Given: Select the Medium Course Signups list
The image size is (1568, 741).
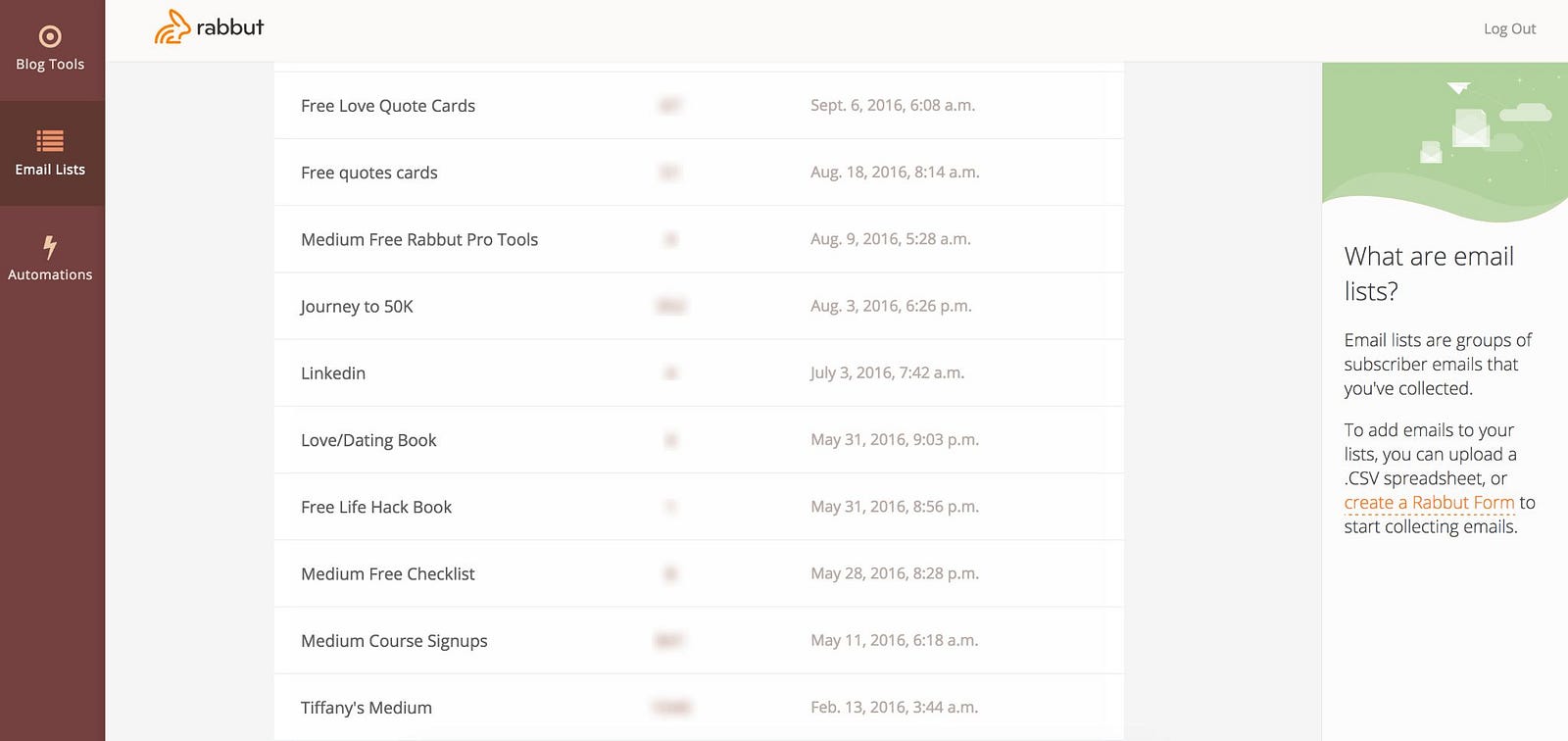Looking at the screenshot, I should pyautogui.click(x=394, y=641).
